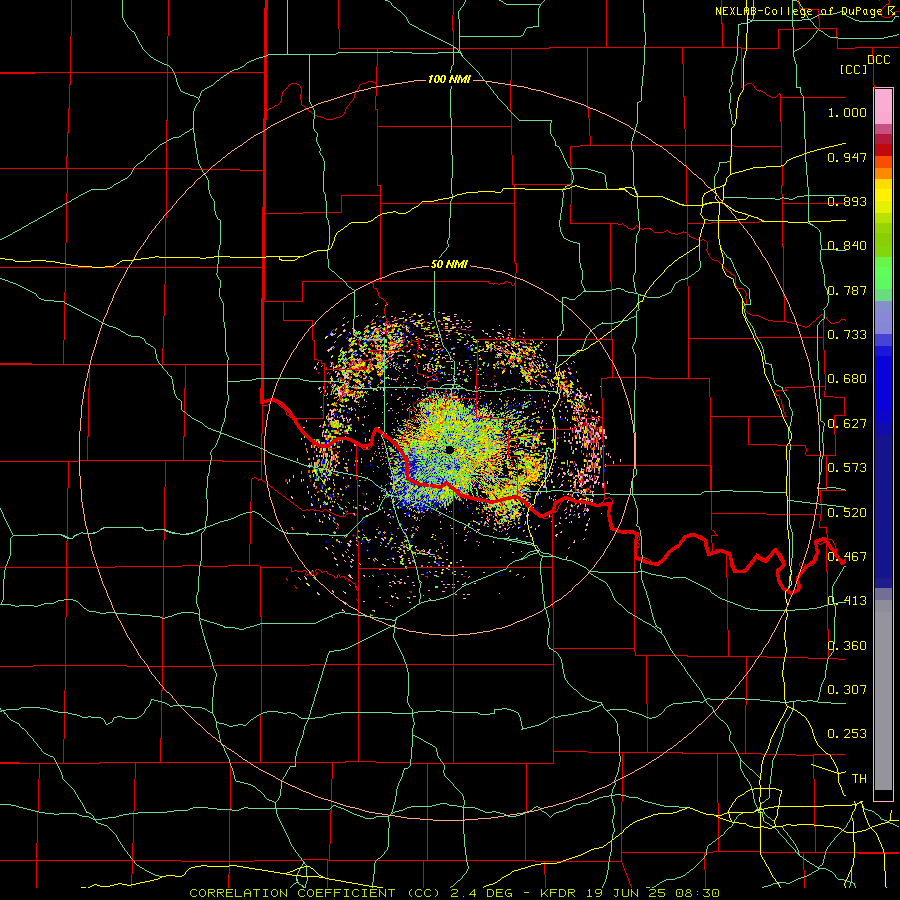Click the 50 NMI range ring label
Viewport: 900px width, 900px height.
click(449, 264)
